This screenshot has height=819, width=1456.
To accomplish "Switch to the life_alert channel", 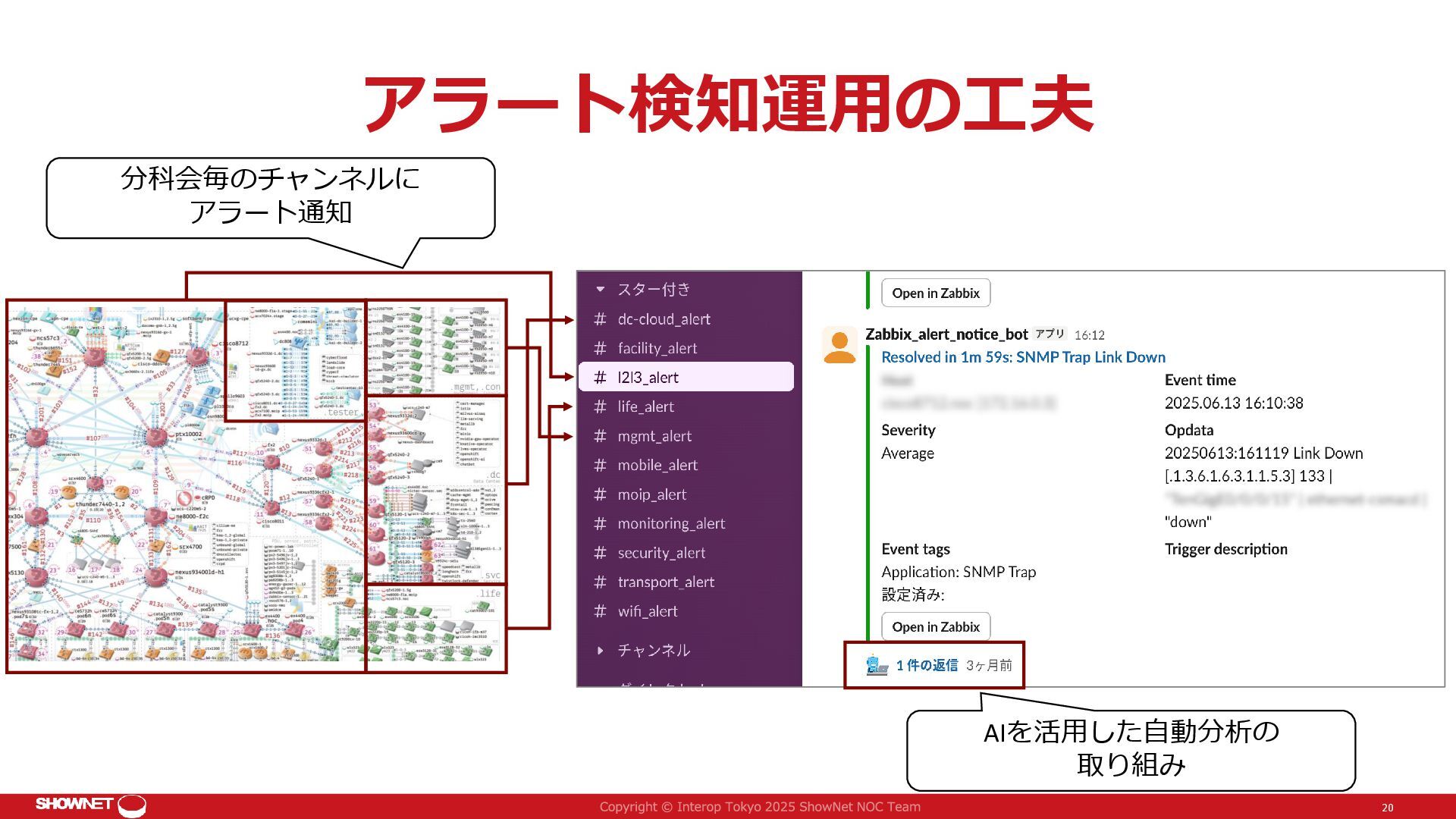I will [x=645, y=406].
